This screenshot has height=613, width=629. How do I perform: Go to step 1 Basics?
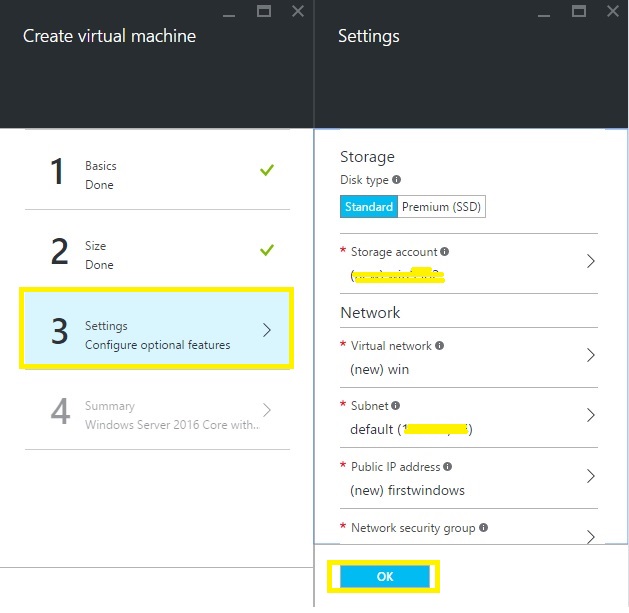(157, 174)
